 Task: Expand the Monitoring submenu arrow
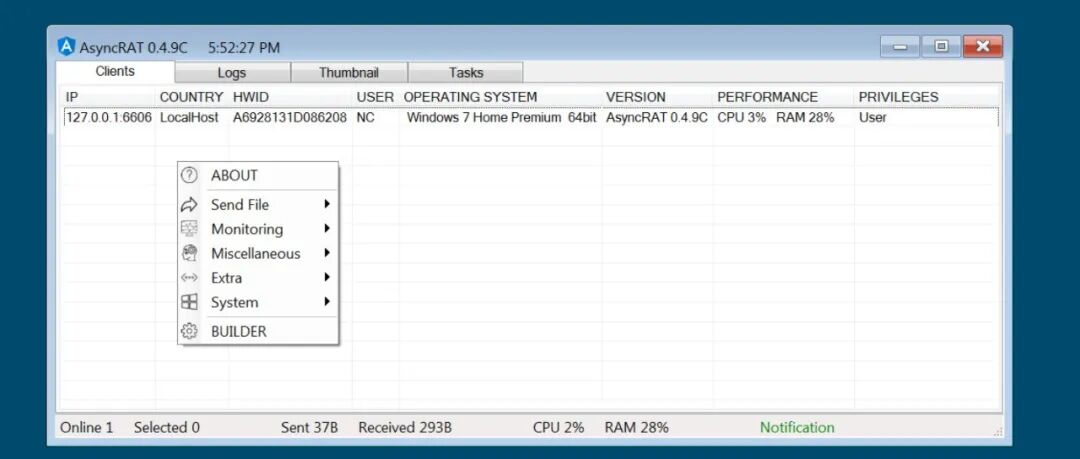pos(326,228)
